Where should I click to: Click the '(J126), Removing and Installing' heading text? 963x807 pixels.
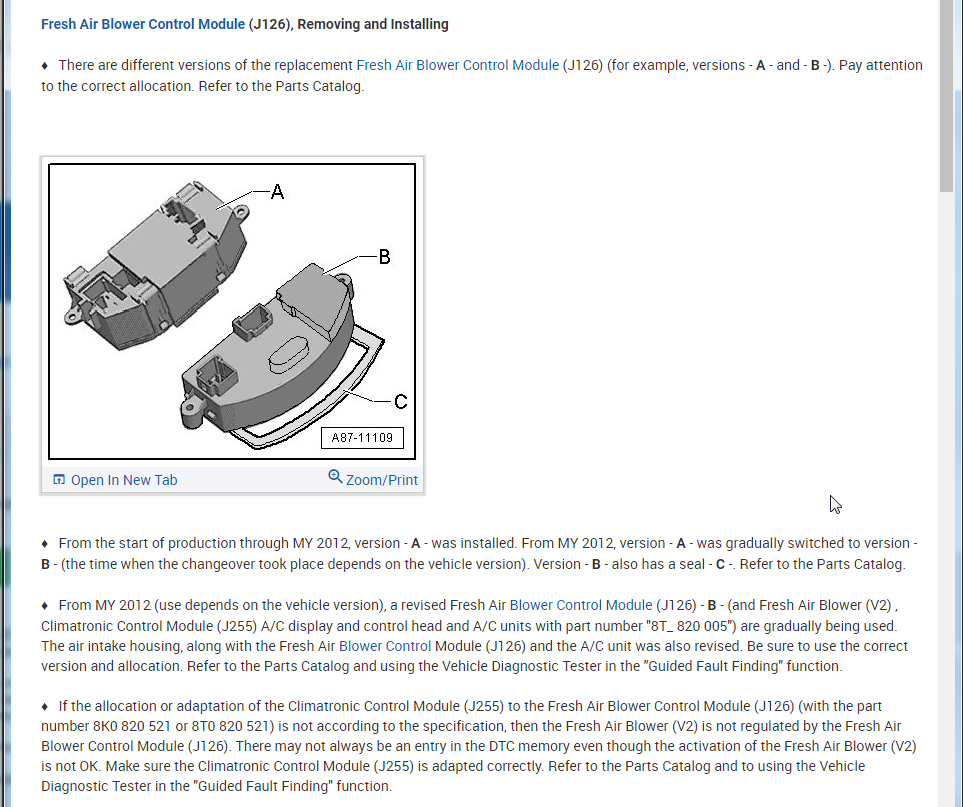click(x=348, y=24)
